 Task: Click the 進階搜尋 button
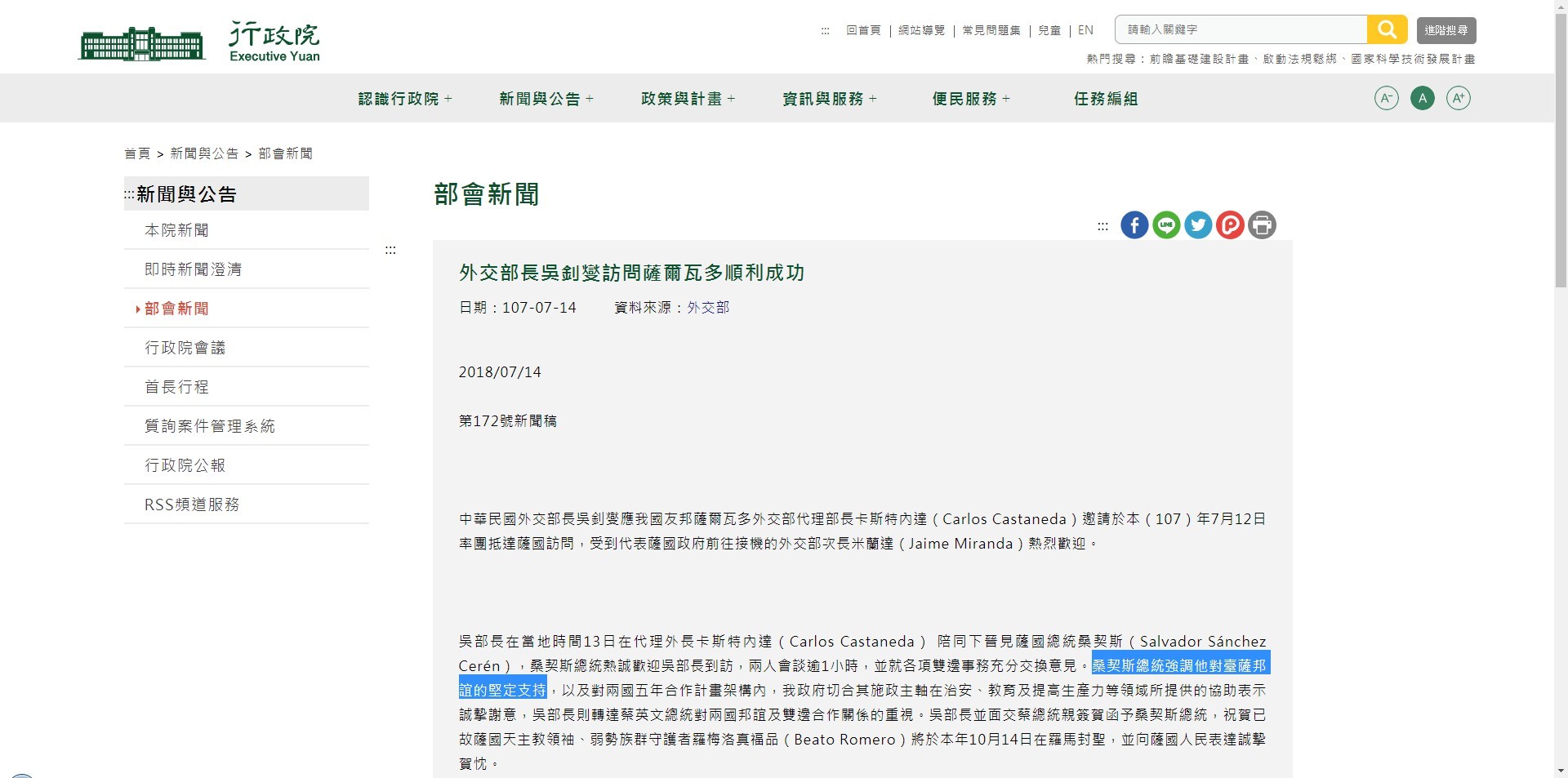(x=1446, y=30)
